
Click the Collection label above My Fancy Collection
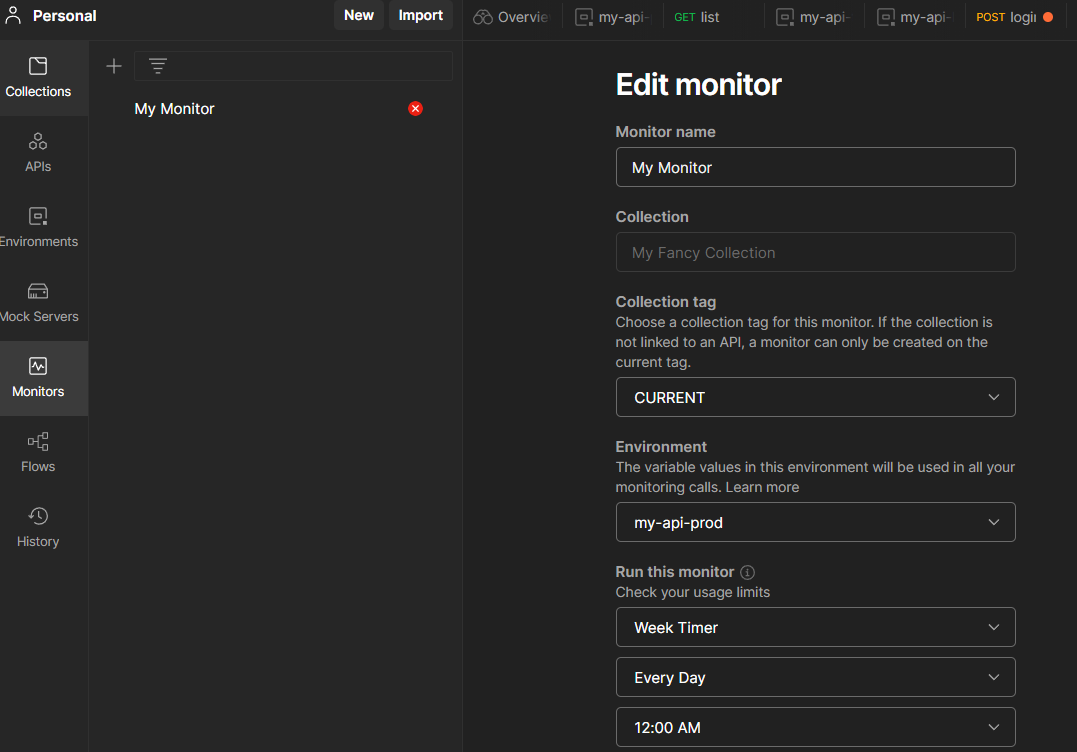click(x=652, y=216)
